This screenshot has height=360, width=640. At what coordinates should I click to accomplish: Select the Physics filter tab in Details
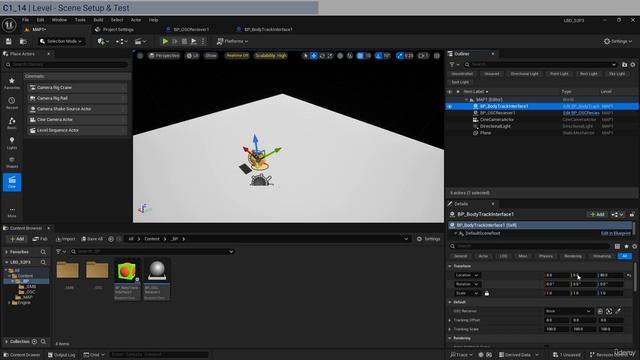click(x=545, y=256)
